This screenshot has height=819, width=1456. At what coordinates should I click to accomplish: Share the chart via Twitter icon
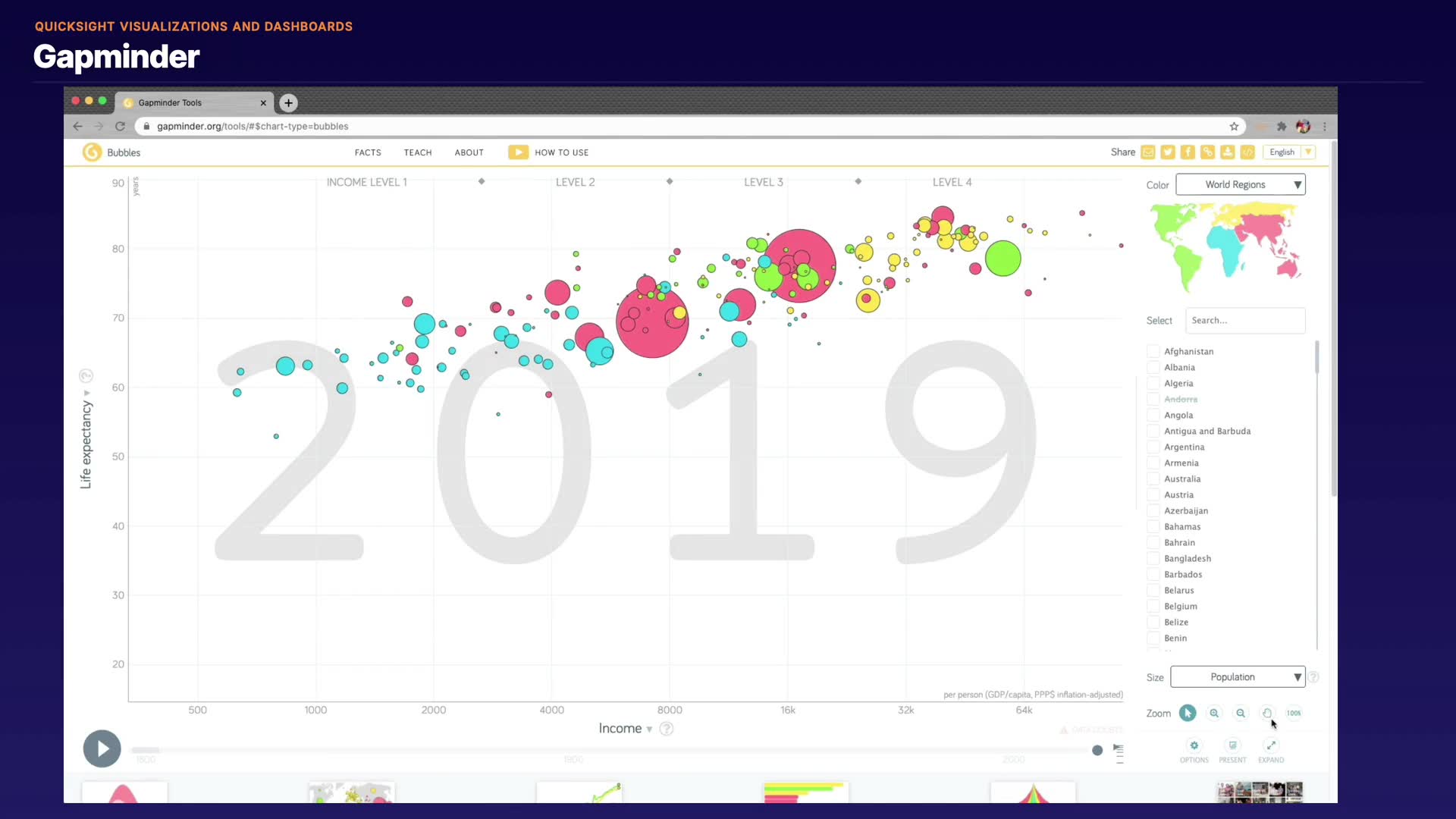[1168, 152]
